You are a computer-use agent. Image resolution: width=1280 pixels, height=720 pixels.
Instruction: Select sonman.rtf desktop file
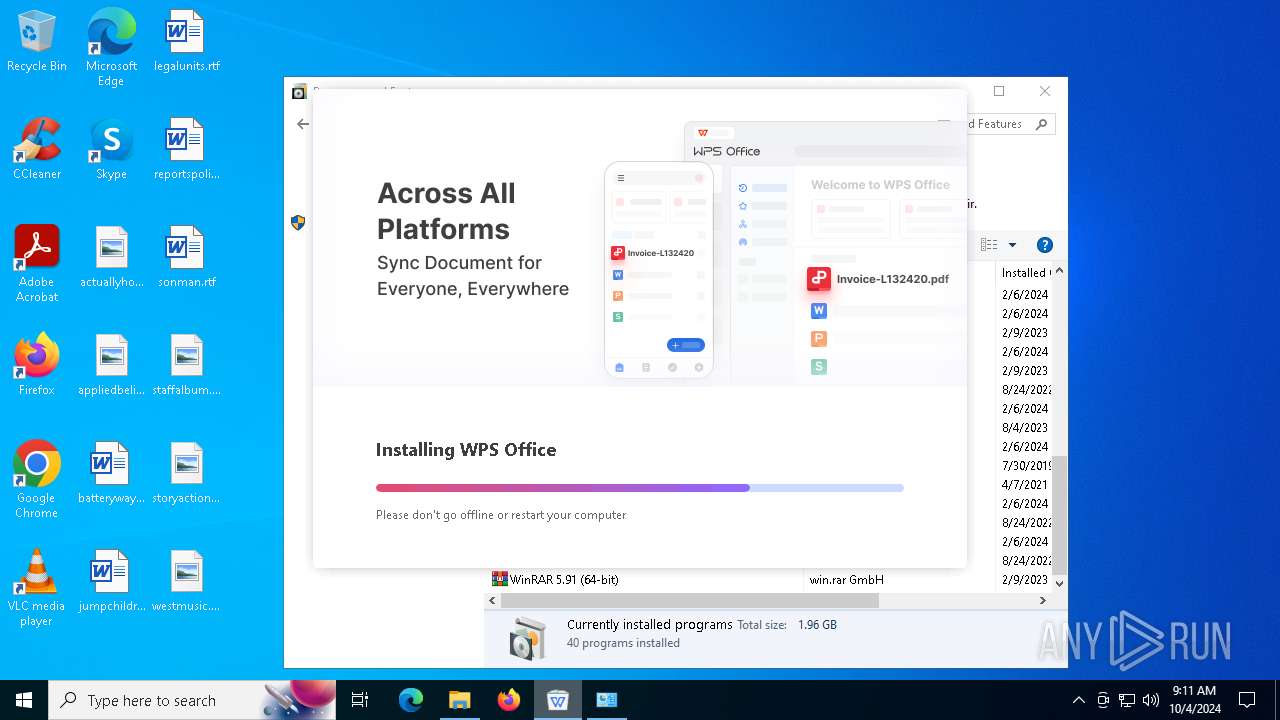click(186, 257)
